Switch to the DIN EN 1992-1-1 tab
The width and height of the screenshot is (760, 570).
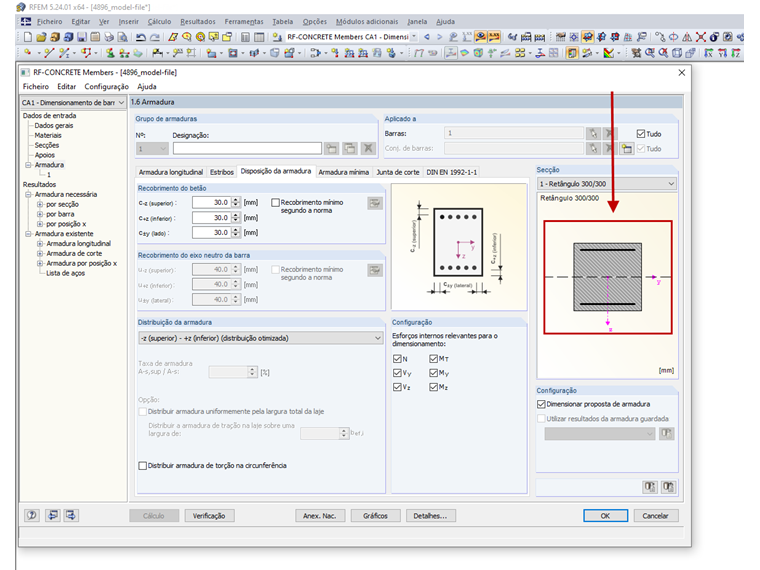(451, 172)
